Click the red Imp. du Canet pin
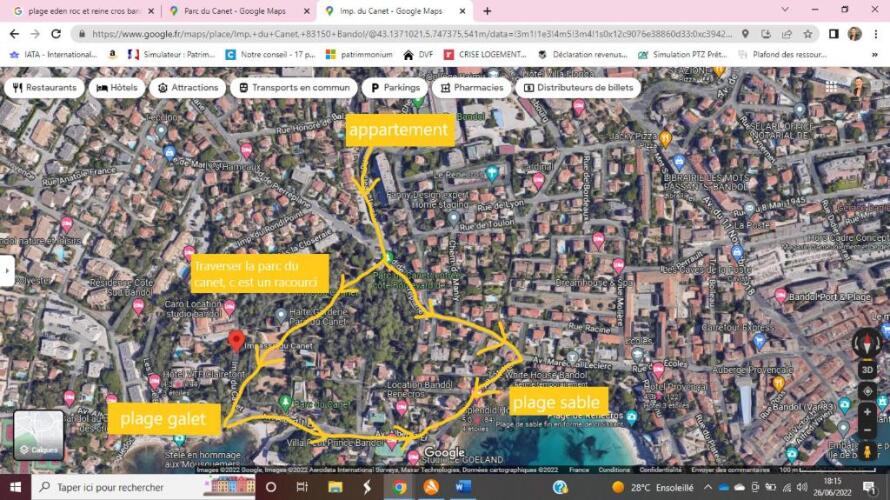This screenshot has height=500, width=890. click(x=236, y=340)
